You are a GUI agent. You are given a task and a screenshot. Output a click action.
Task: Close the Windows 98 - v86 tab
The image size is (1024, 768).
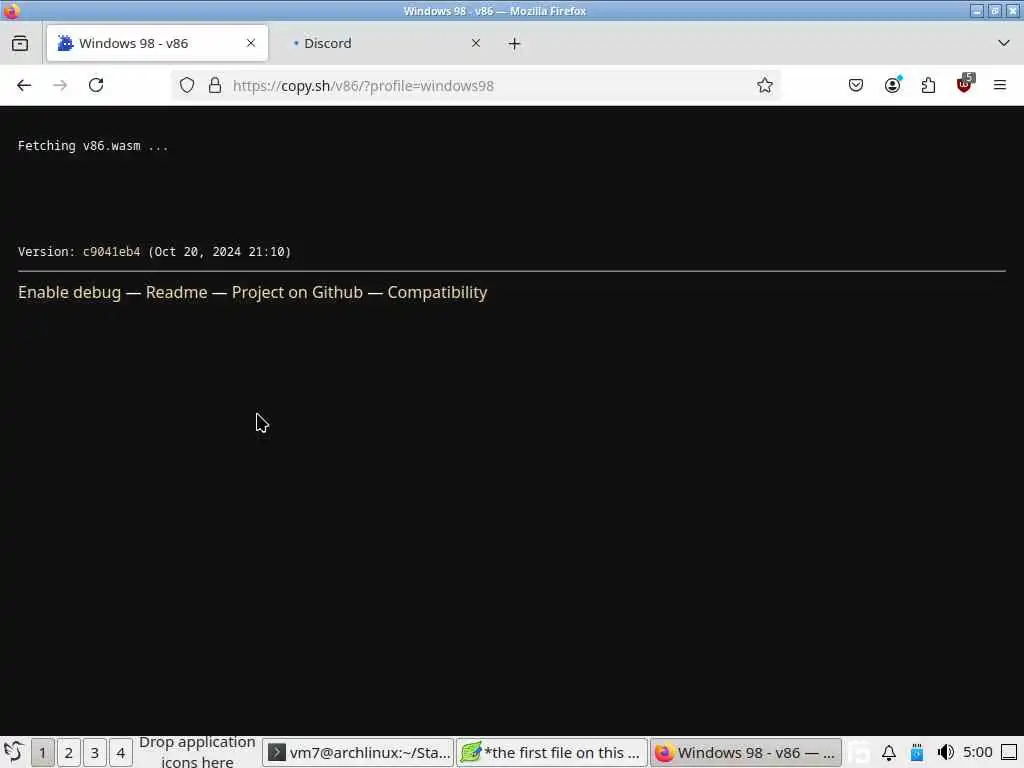pos(251,43)
